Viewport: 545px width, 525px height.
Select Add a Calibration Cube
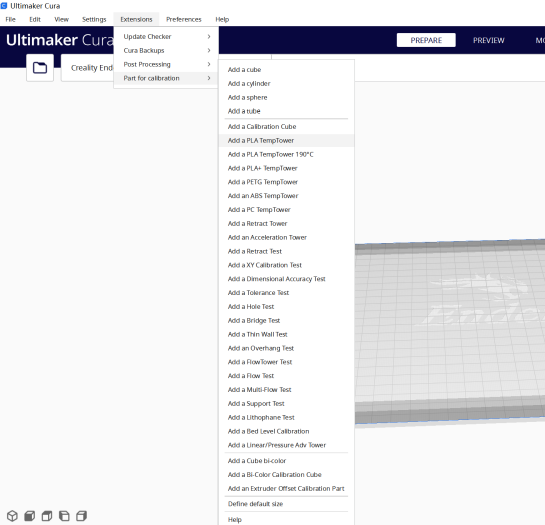(x=286, y=127)
